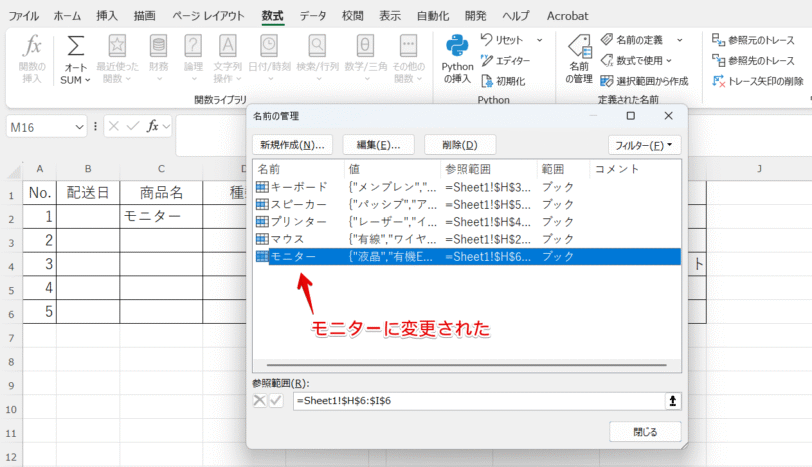Screen dimensions: 812x467
Task: Select row 6 header
Action: [11, 313]
